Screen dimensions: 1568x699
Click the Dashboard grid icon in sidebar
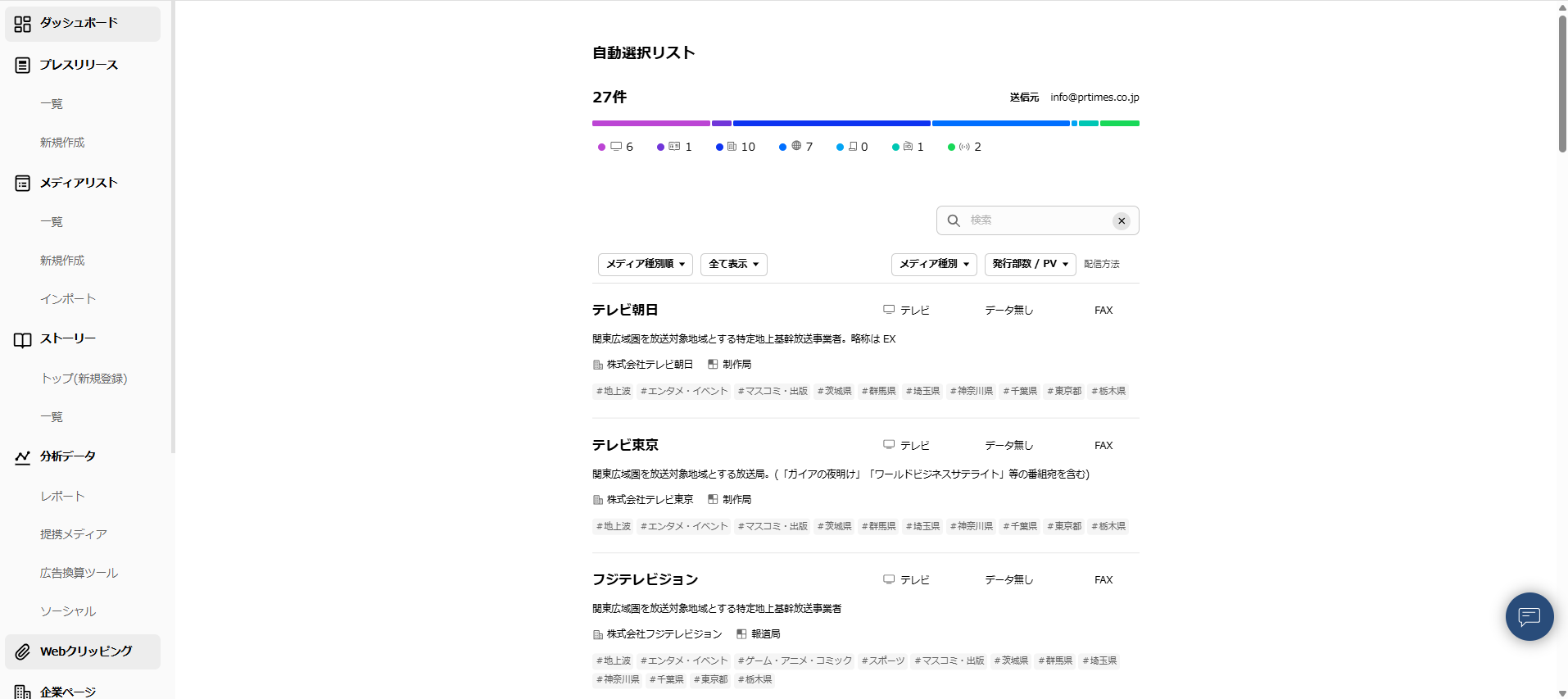click(x=22, y=24)
